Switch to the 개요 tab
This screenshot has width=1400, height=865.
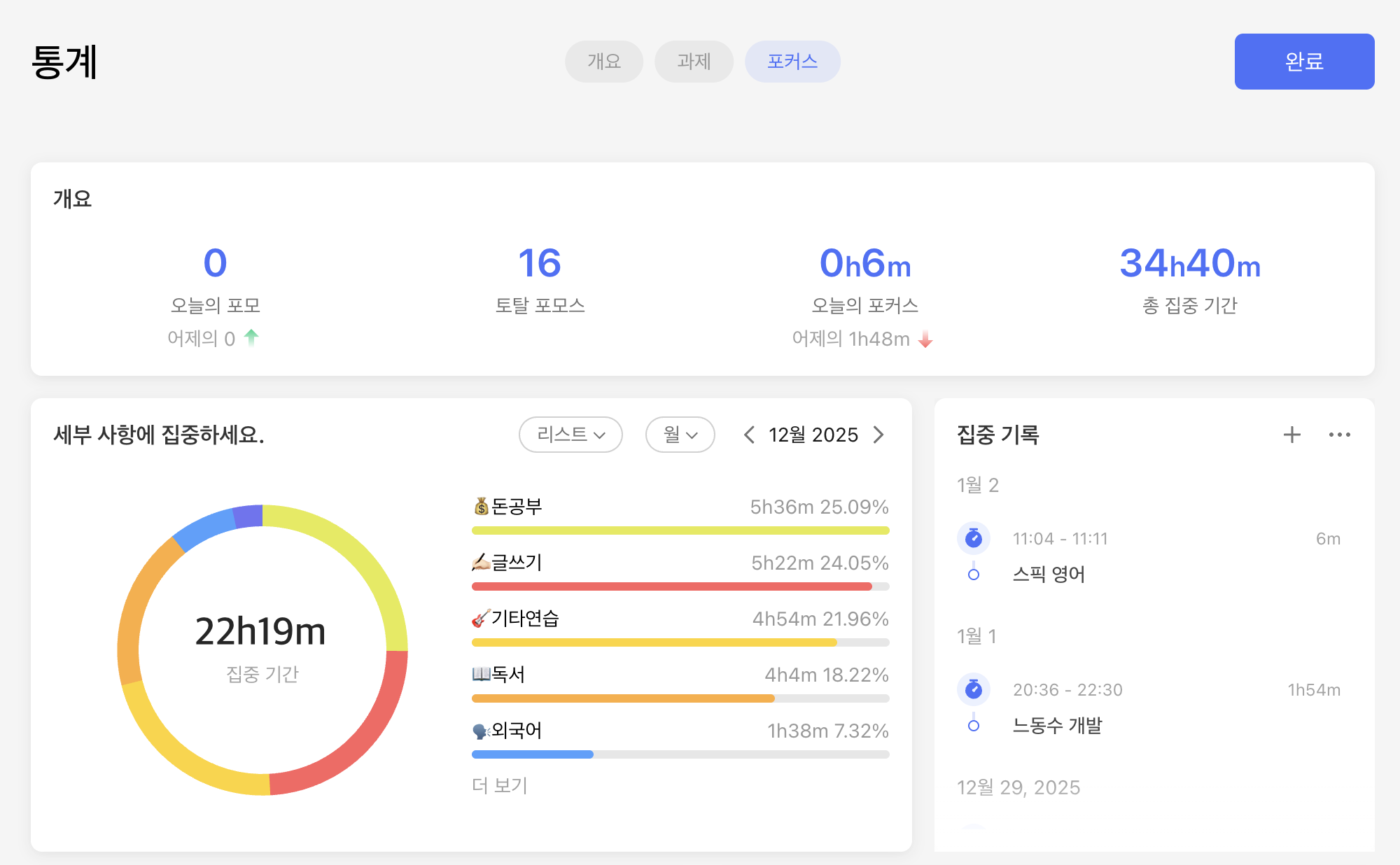tap(603, 62)
